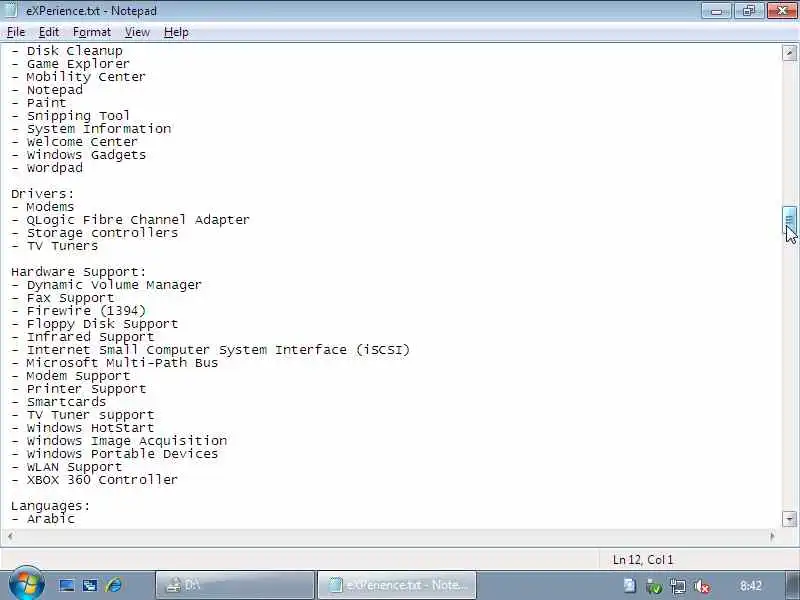Click the green shield tray icon
800x600 pixels.
pyautogui.click(x=654, y=586)
